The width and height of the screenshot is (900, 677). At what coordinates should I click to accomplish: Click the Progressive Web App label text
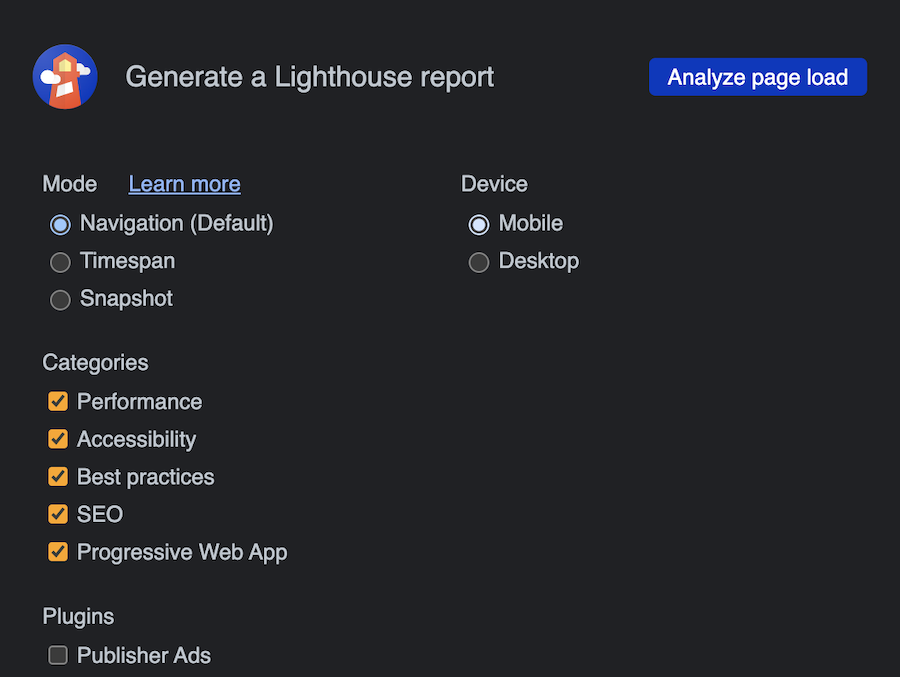[182, 552]
